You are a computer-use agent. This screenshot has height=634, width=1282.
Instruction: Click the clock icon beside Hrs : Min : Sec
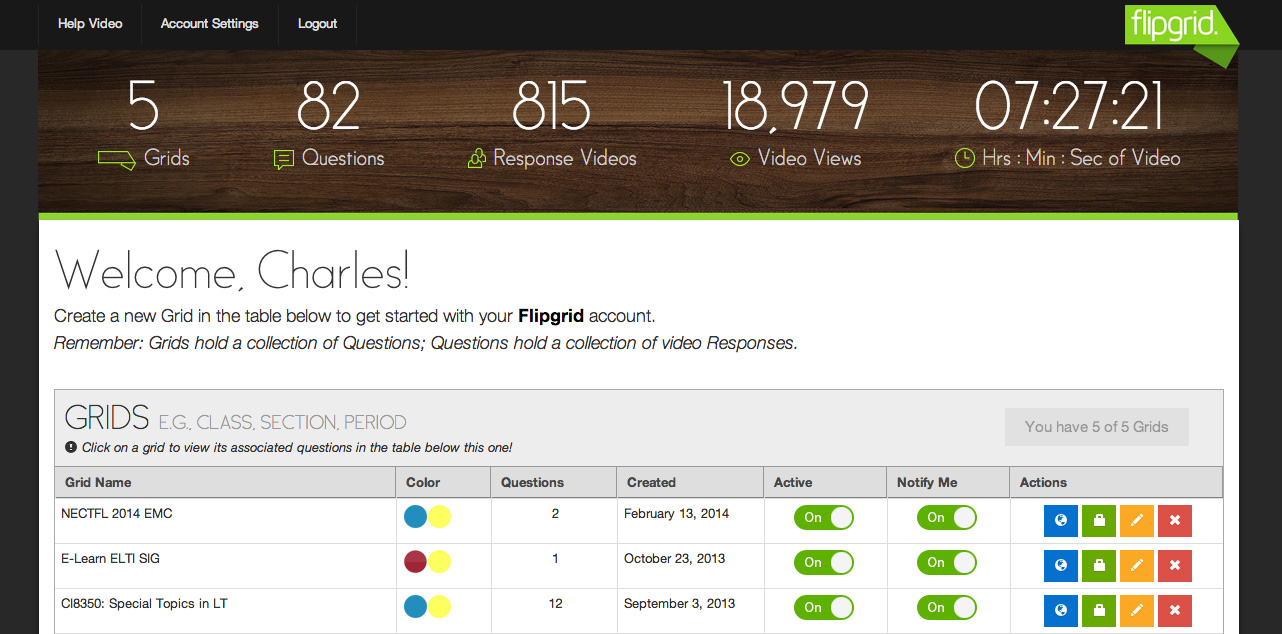click(x=965, y=158)
